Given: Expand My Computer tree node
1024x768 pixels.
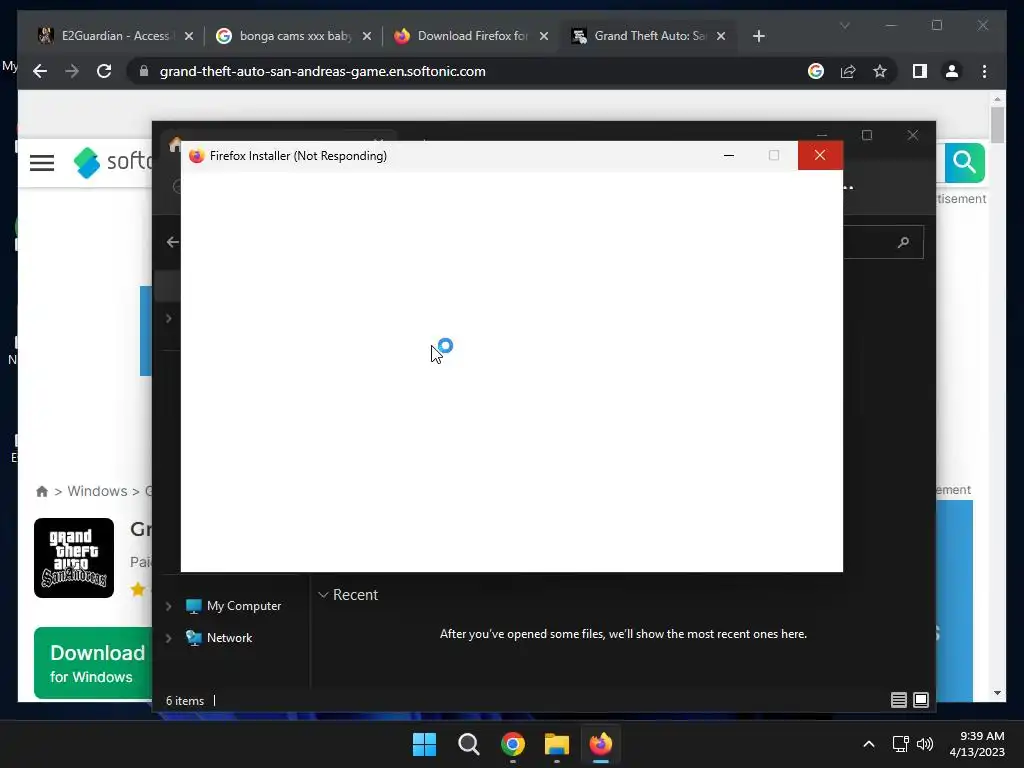Looking at the screenshot, I should 168,606.
